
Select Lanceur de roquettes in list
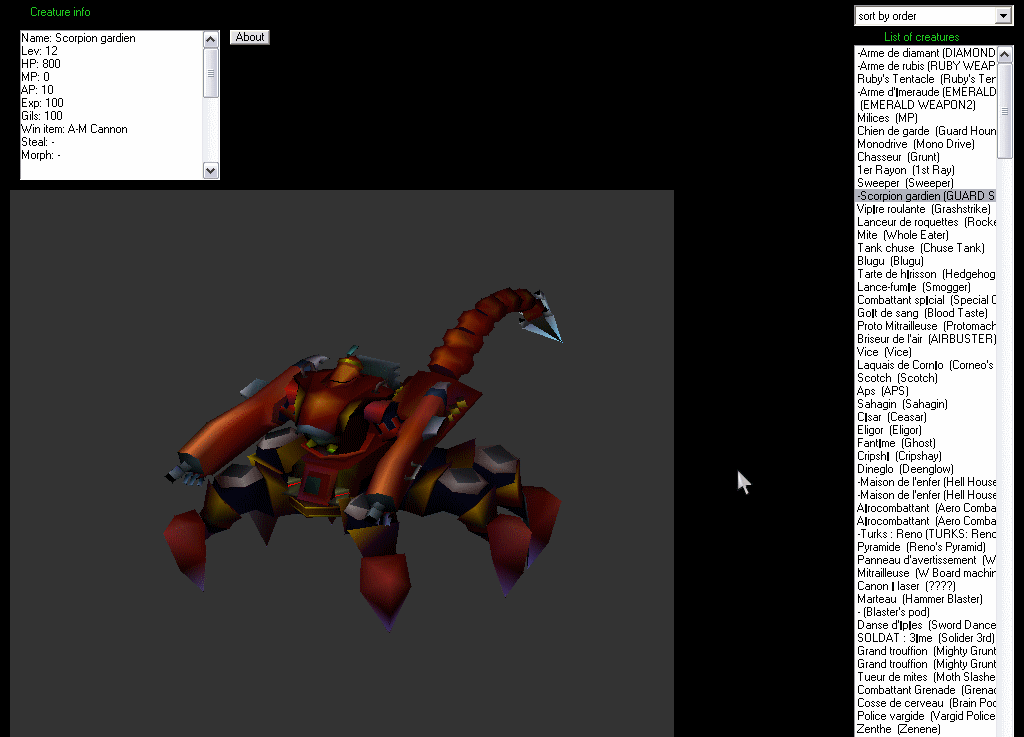(926, 222)
